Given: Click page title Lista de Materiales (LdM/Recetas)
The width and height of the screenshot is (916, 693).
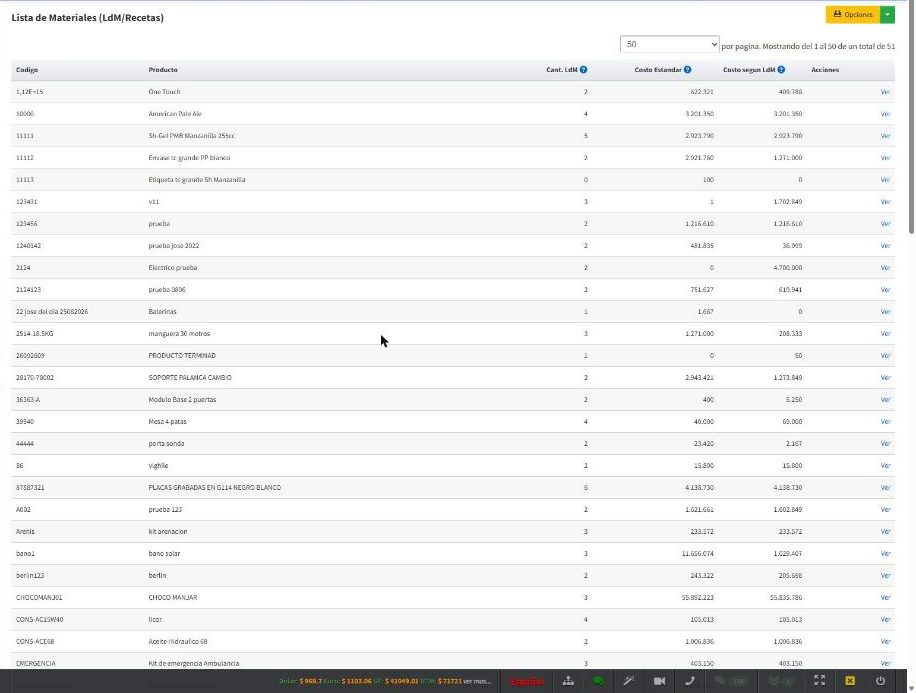Looking at the screenshot, I should click(88, 18).
